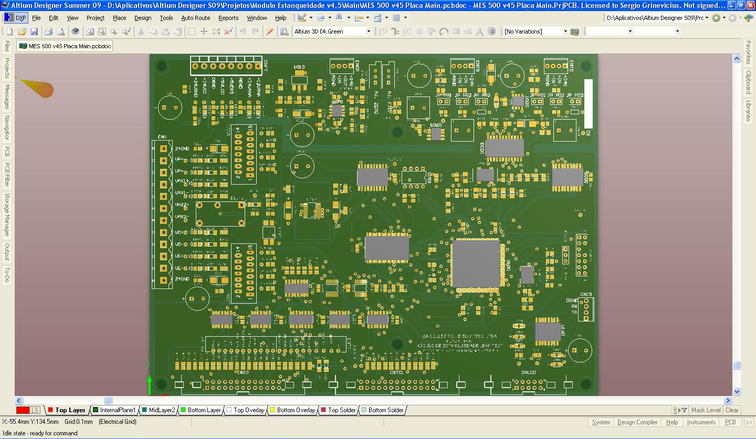Viewport: 756px width, 439px height.
Task: Switch to the InternalPlane1 layer tab
Action: (x=114, y=410)
